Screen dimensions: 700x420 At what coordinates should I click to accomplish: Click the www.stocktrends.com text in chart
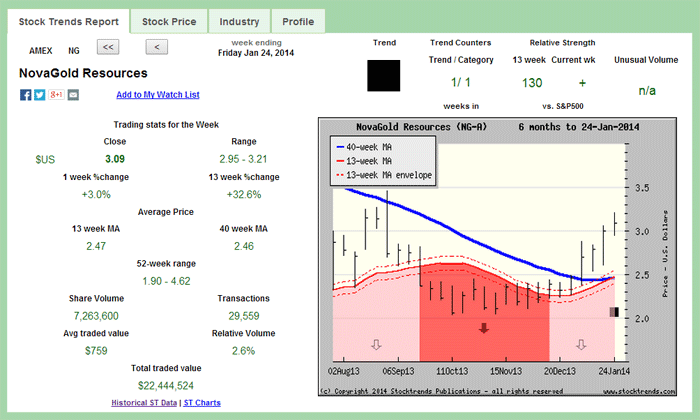coord(639,391)
